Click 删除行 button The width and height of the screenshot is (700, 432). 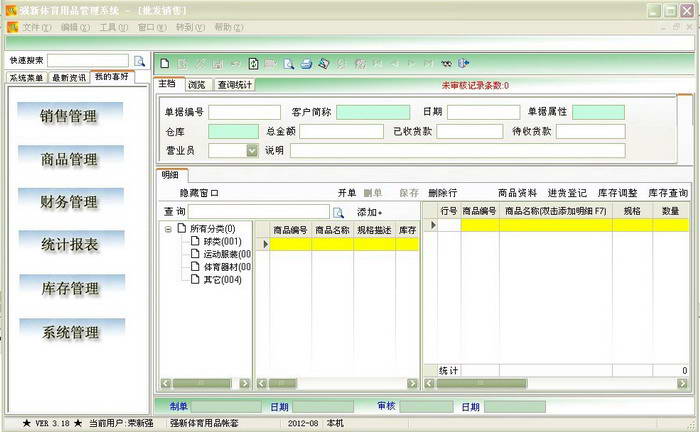point(442,193)
